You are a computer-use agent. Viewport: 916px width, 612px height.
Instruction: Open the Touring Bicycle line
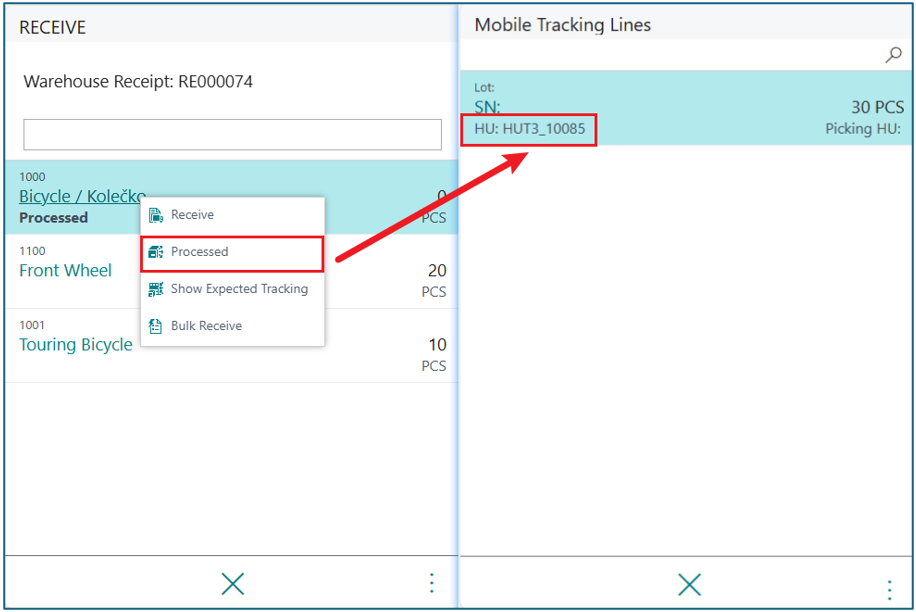point(76,344)
